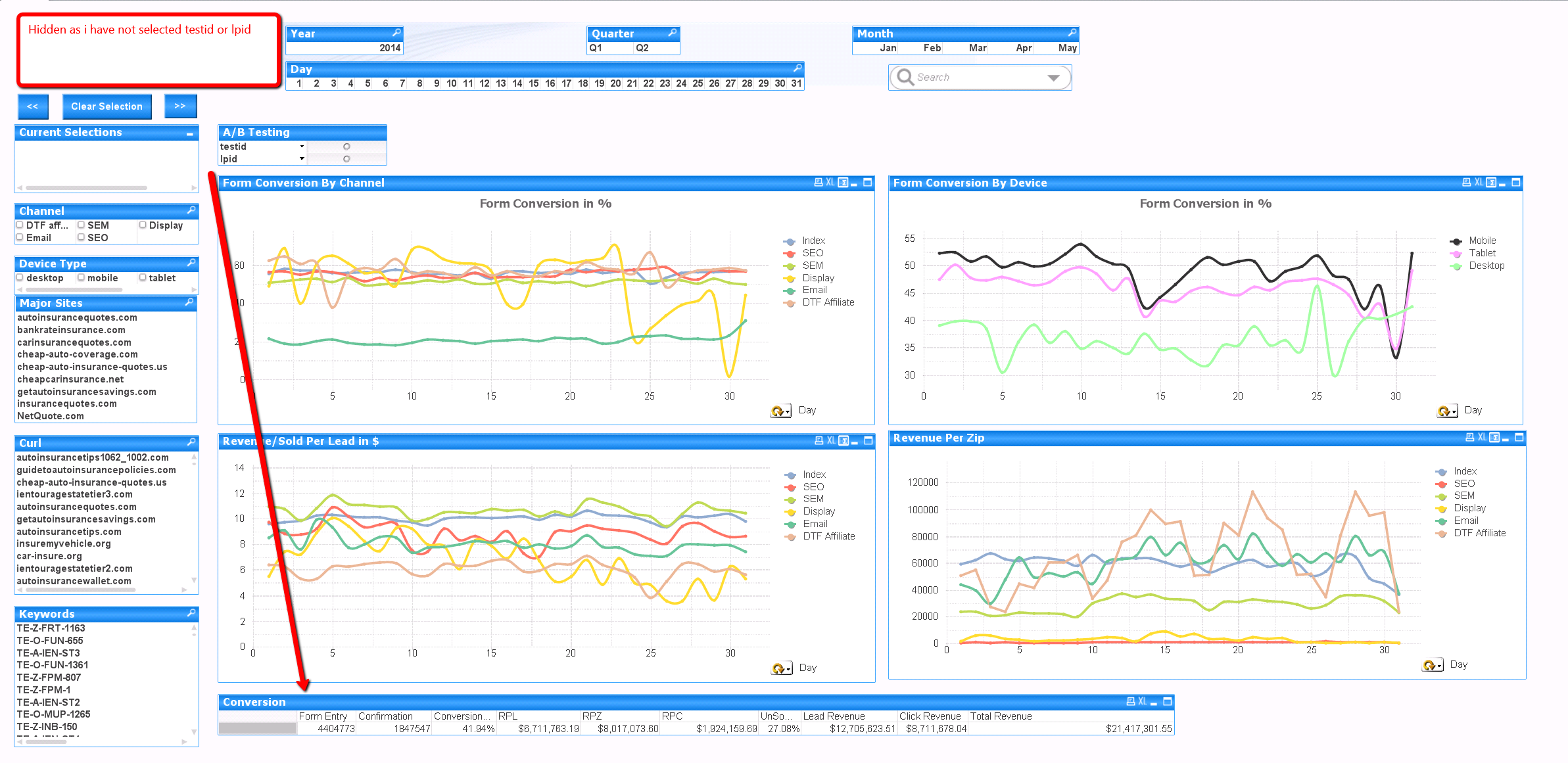Screen dimensions: 1568x763
Task: Send Conversion table to Excel via the XL icon
Action: [1143, 702]
